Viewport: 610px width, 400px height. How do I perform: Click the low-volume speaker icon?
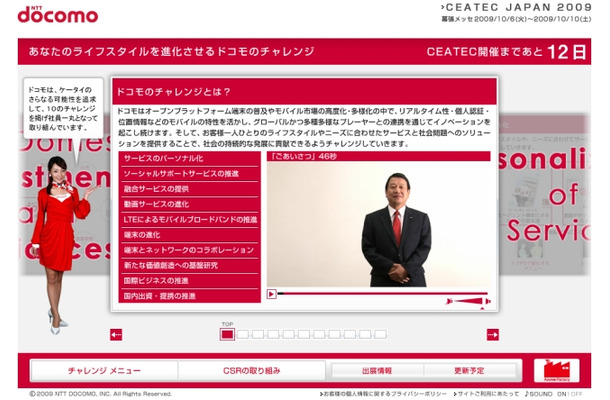pyautogui.click(x=449, y=301)
